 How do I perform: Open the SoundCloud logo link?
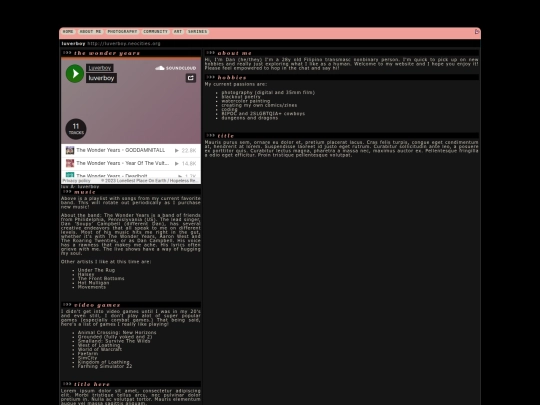176,68
